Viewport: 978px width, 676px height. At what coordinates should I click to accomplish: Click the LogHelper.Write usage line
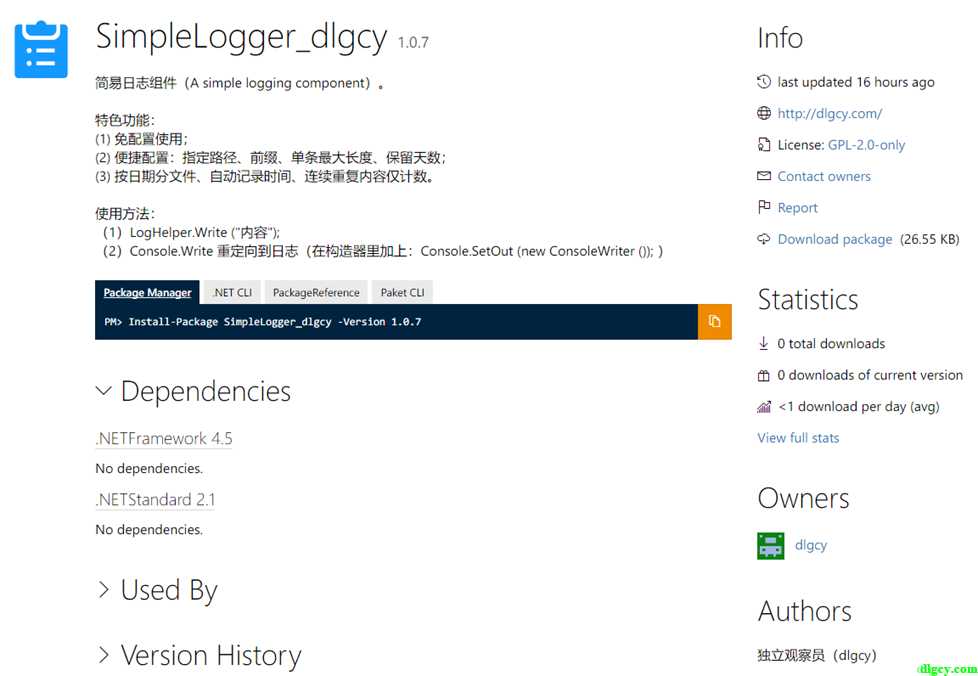pos(191,233)
